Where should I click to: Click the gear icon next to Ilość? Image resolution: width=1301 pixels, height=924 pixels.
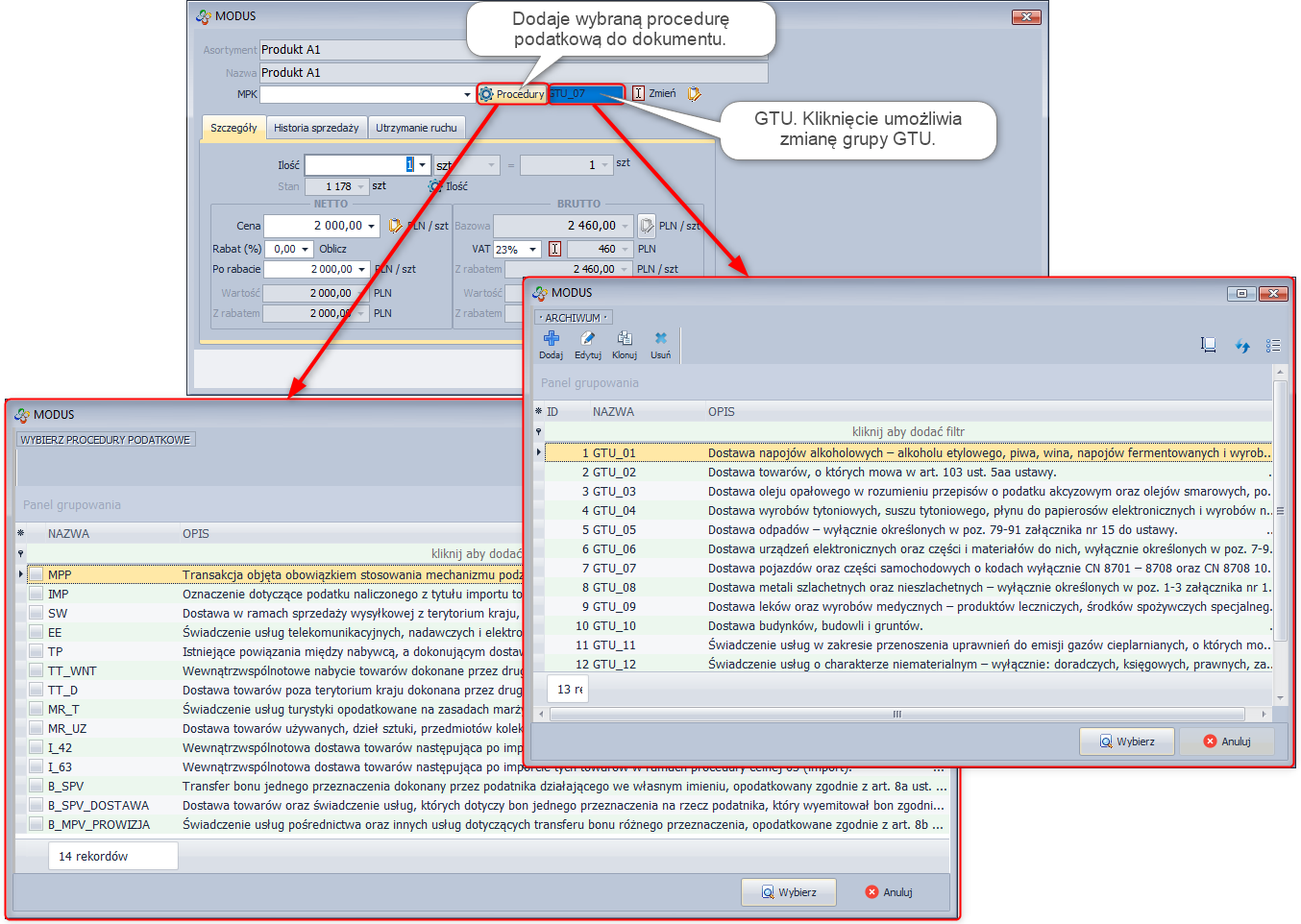click(x=434, y=186)
